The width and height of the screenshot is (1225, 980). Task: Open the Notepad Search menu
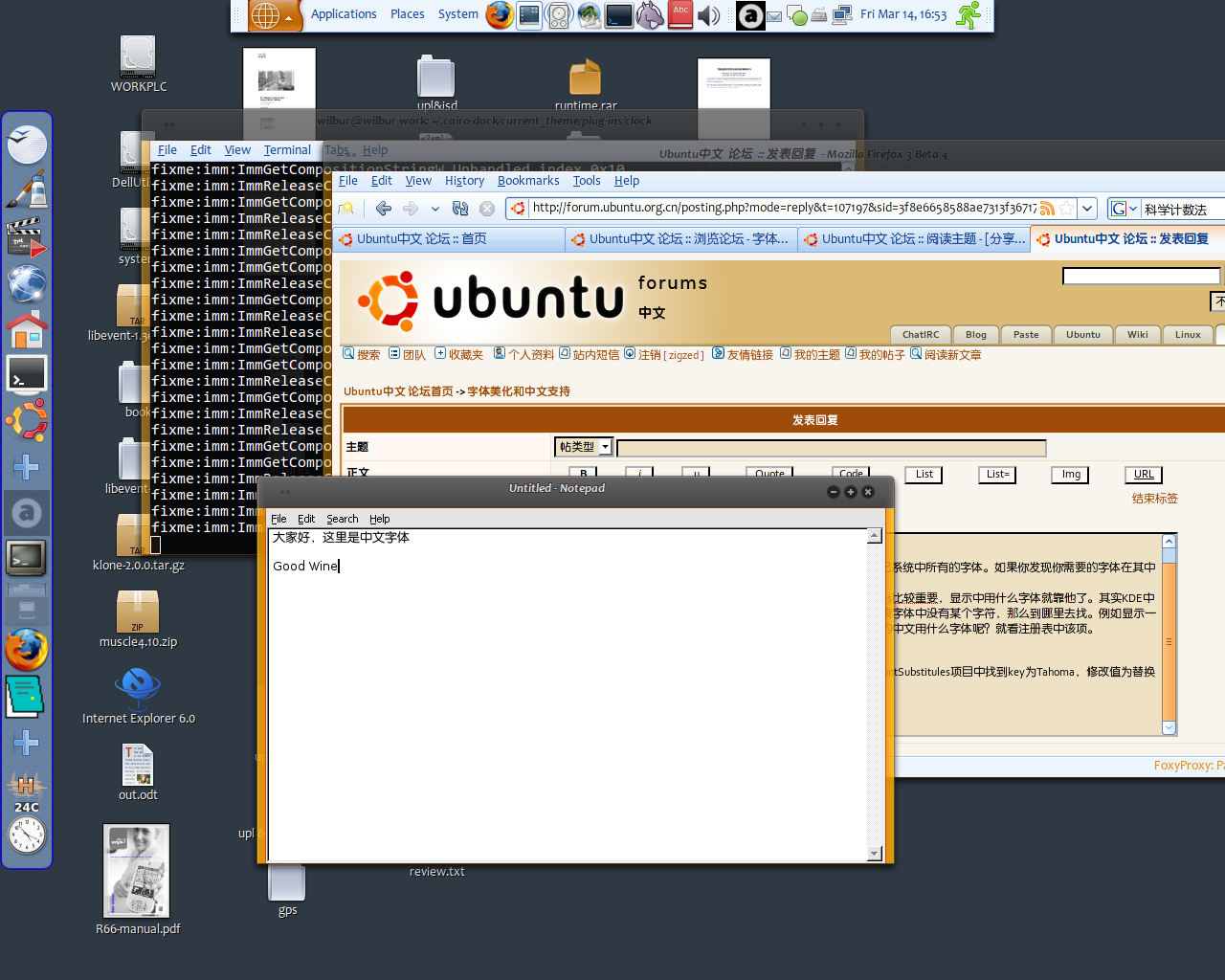[342, 519]
